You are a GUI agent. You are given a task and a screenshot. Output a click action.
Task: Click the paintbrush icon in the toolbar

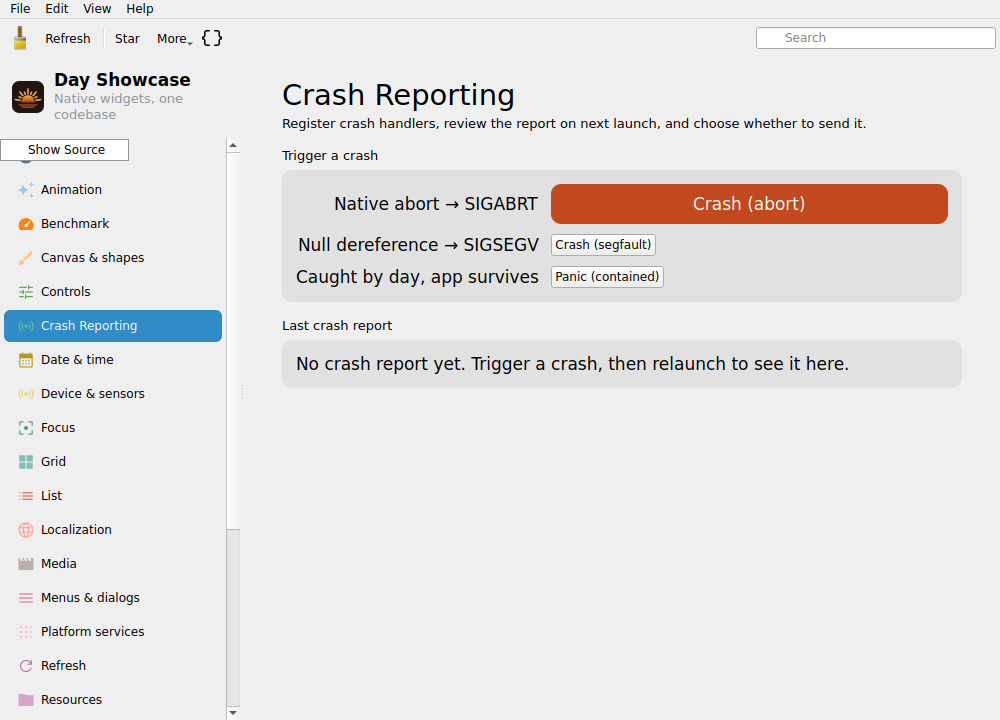click(20, 38)
